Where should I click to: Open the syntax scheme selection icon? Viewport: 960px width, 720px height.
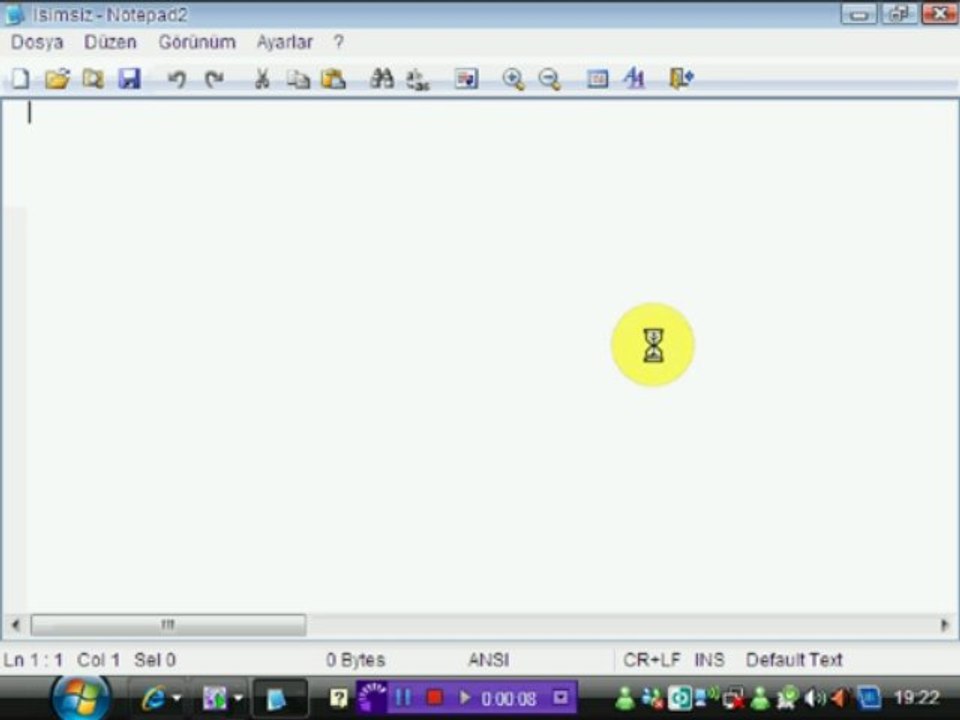click(x=598, y=78)
